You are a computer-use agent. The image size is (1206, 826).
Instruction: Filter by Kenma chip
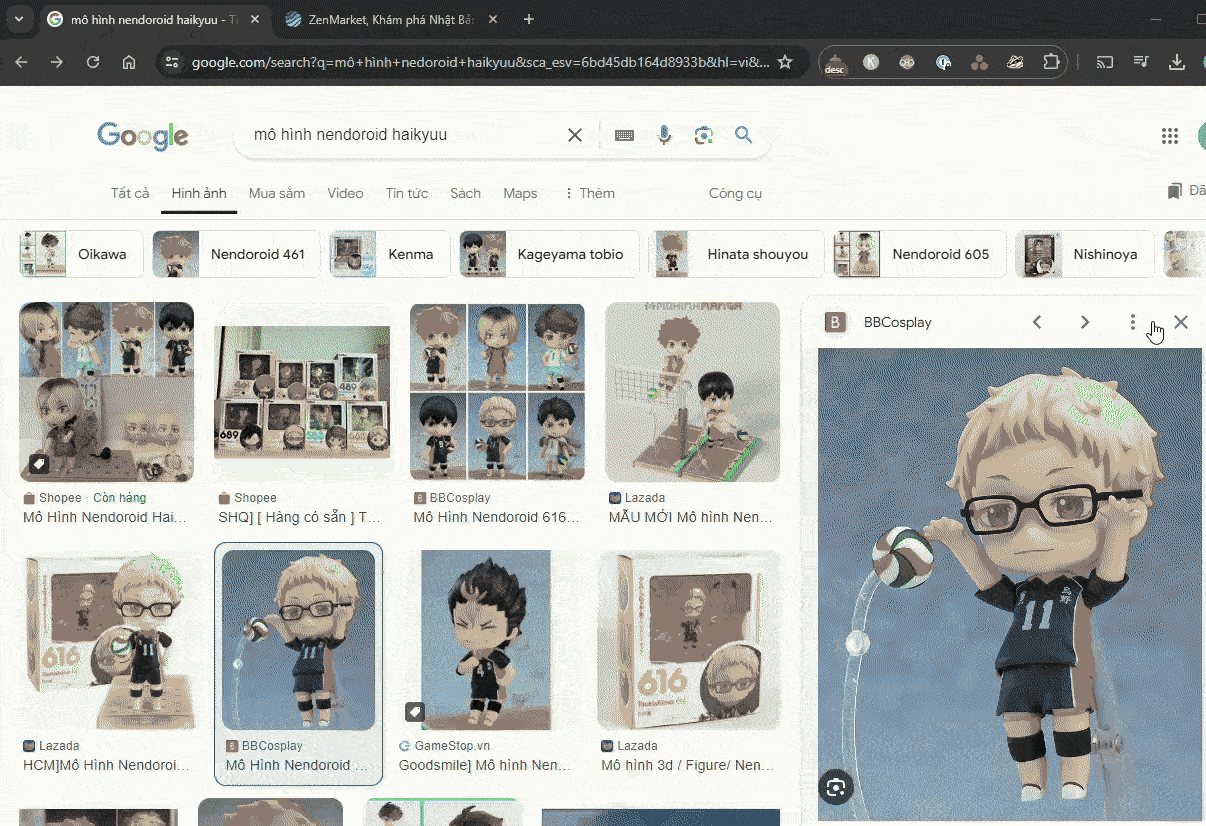[388, 254]
